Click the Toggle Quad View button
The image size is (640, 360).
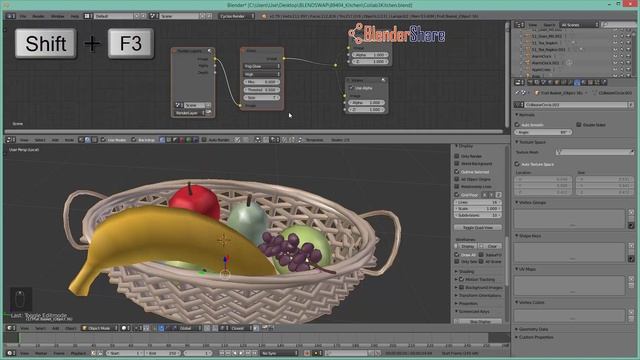click(x=478, y=228)
